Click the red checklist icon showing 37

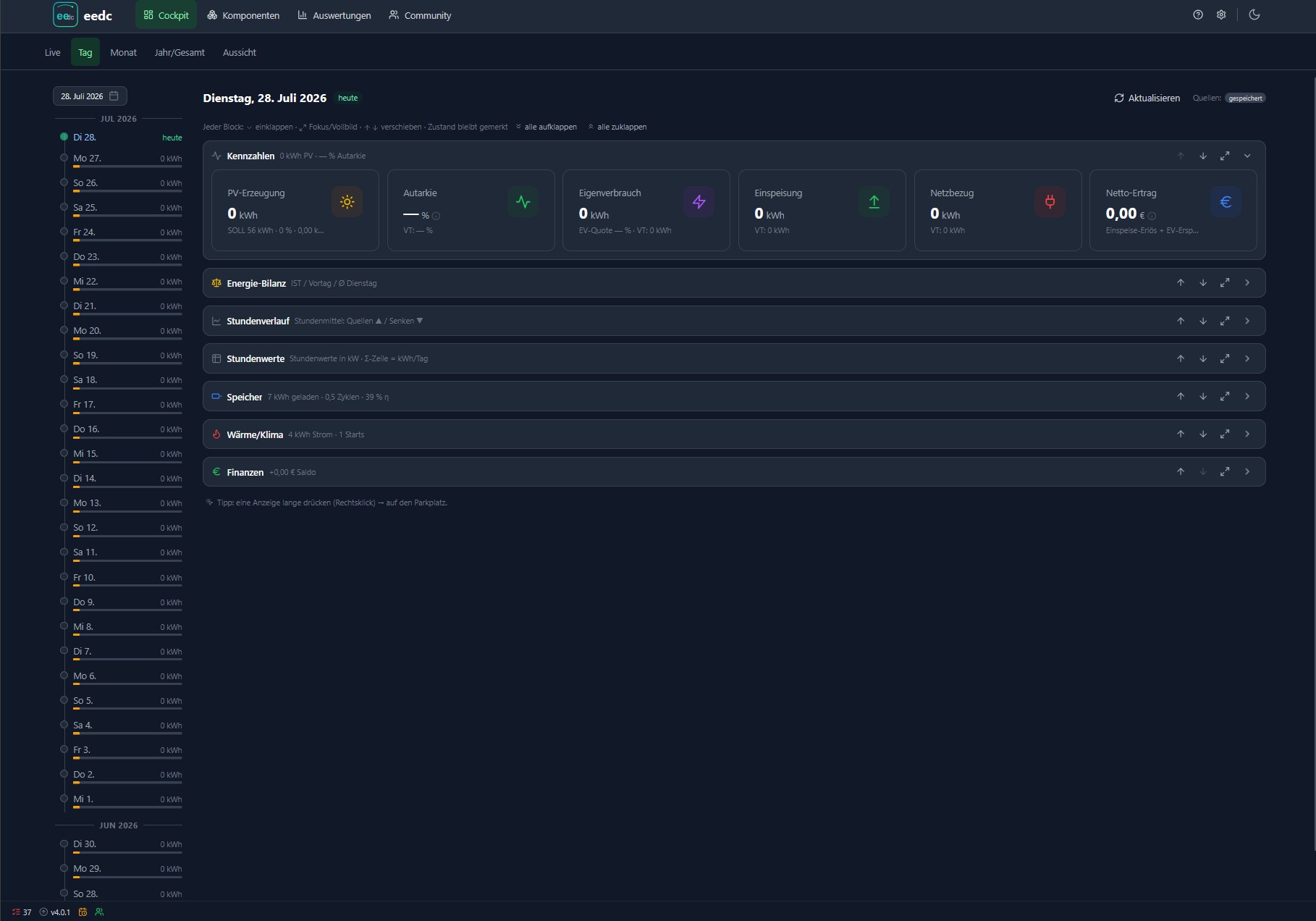22,912
